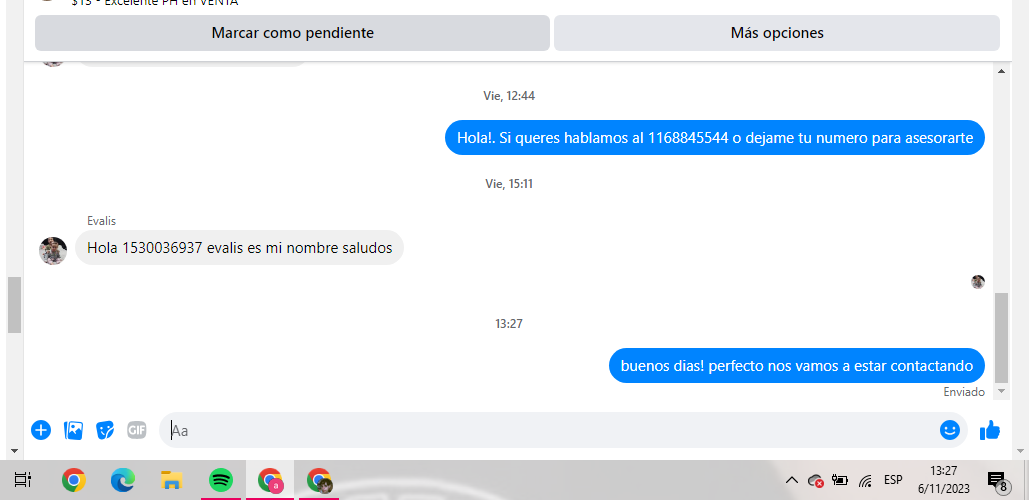The image size is (1029, 500).
Task: Open the sticker picker icon
Action: point(105,430)
